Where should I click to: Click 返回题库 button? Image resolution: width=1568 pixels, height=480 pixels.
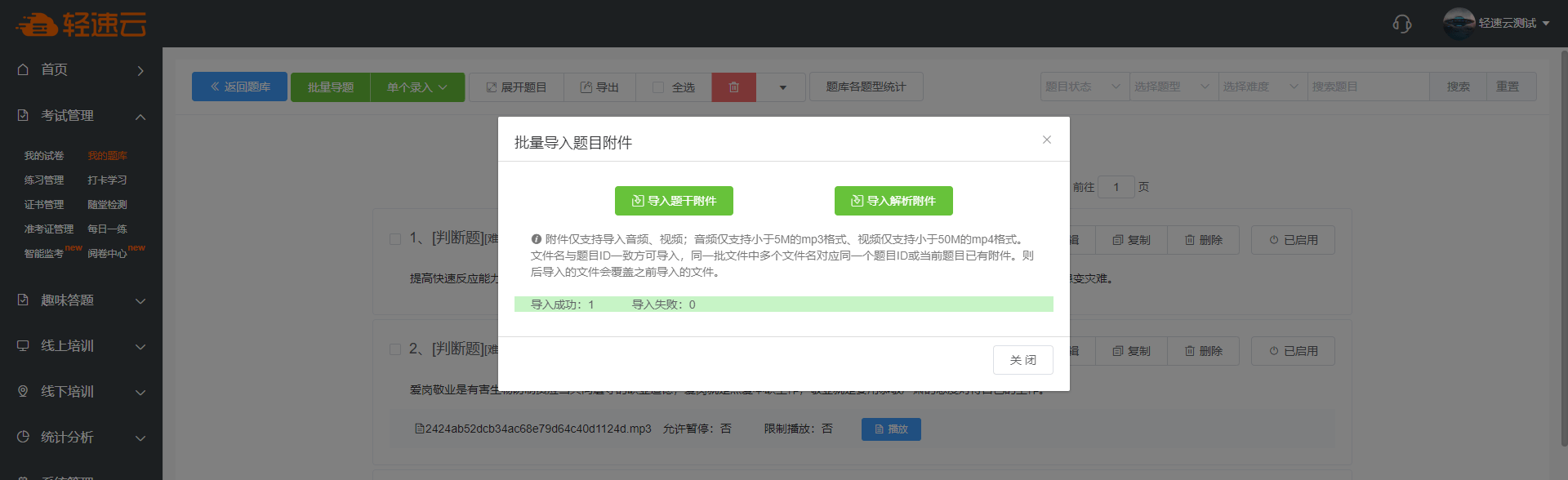point(240,87)
